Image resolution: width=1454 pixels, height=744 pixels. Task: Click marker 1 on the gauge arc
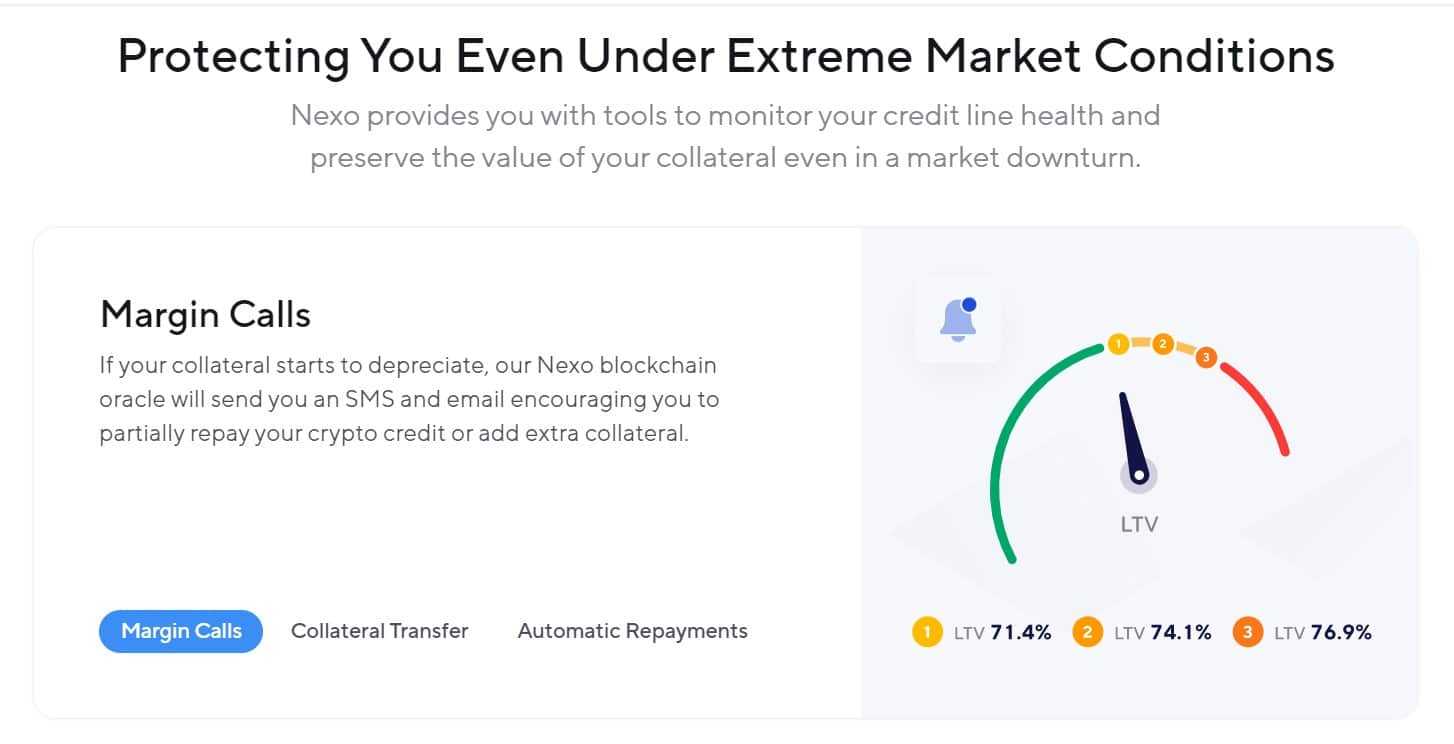(x=1118, y=345)
